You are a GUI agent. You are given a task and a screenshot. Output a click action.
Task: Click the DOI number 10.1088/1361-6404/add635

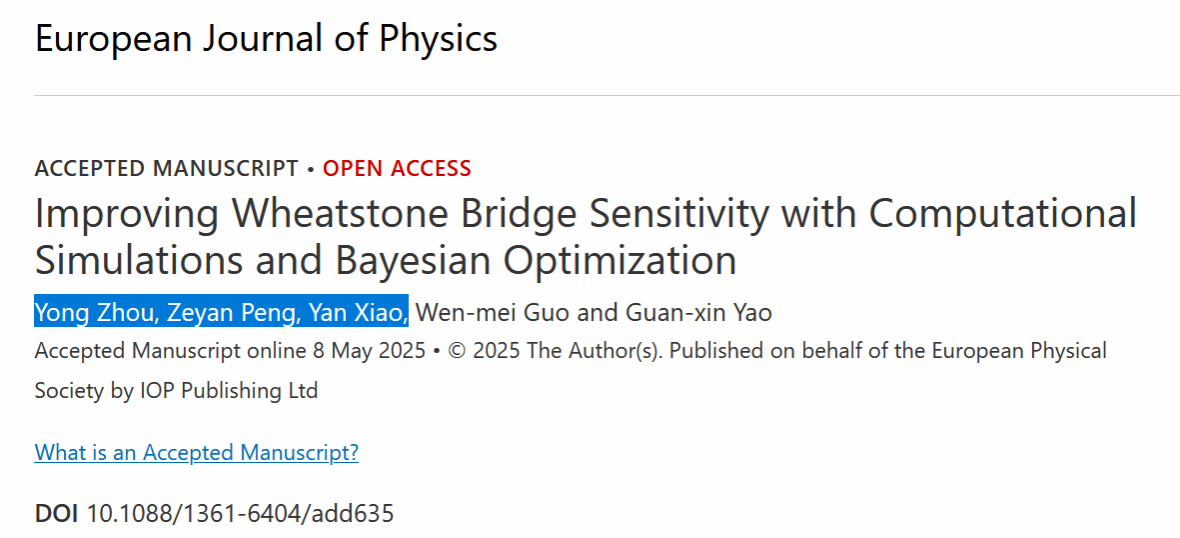pyautogui.click(x=241, y=514)
